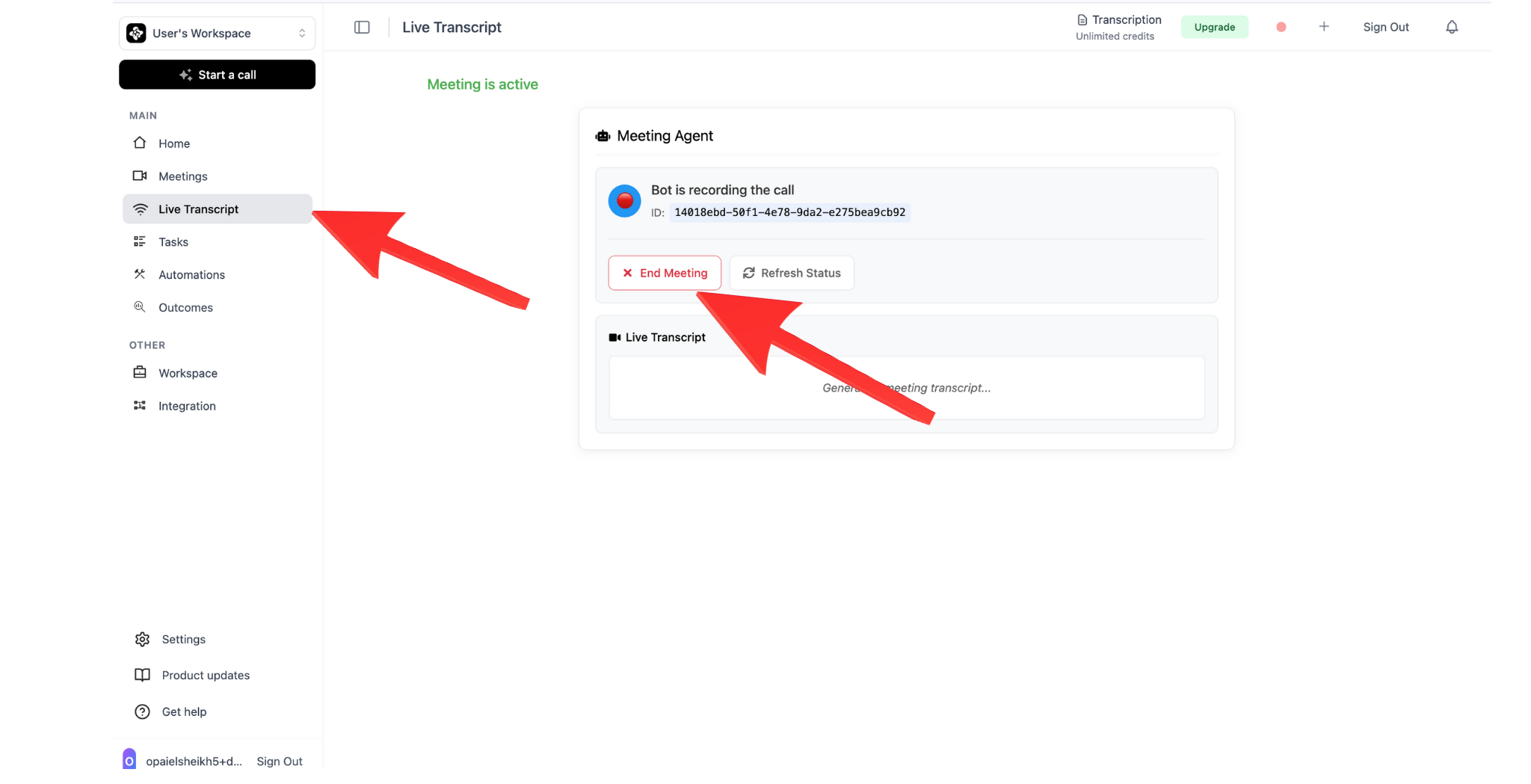Select the Automations wrench icon

pos(140,274)
